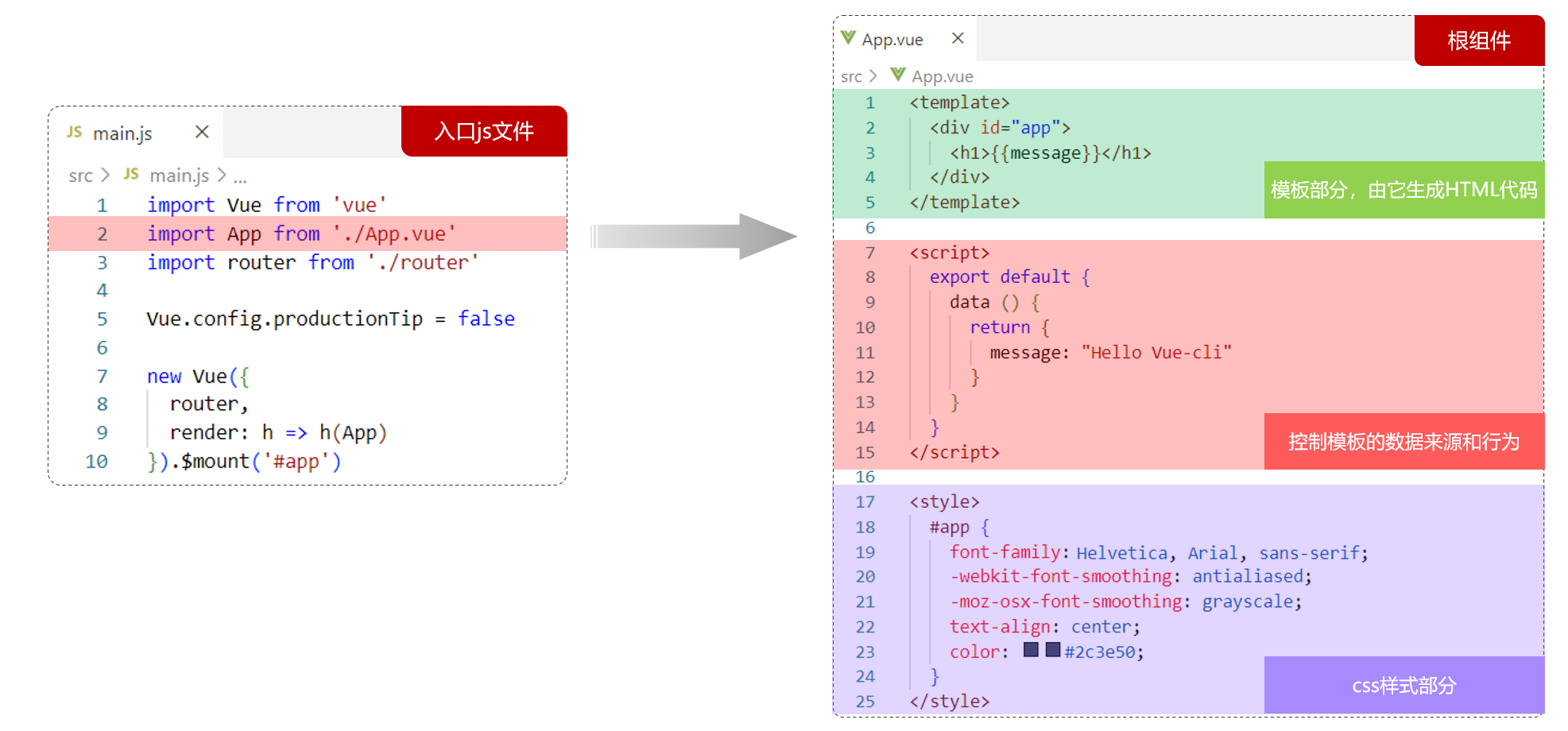Click the 模板部分，由它生成HTML代码 label
The image size is (1568, 731).
tap(1404, 190)
